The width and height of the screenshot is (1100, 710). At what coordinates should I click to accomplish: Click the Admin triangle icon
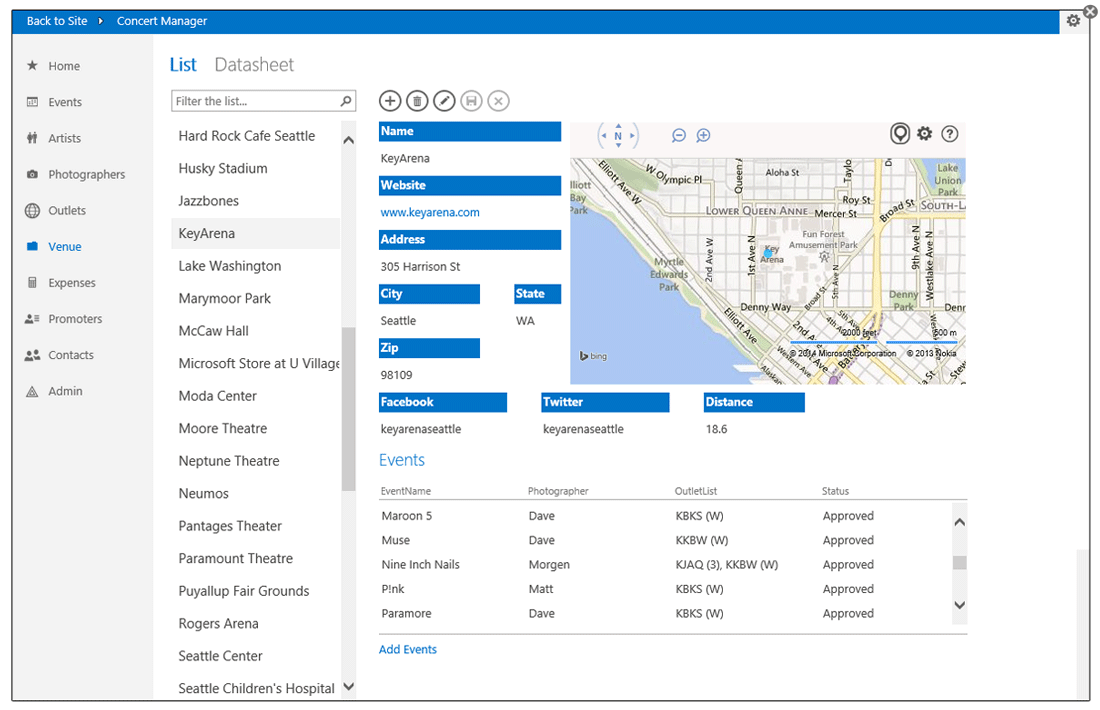click(x=32, y=391)
